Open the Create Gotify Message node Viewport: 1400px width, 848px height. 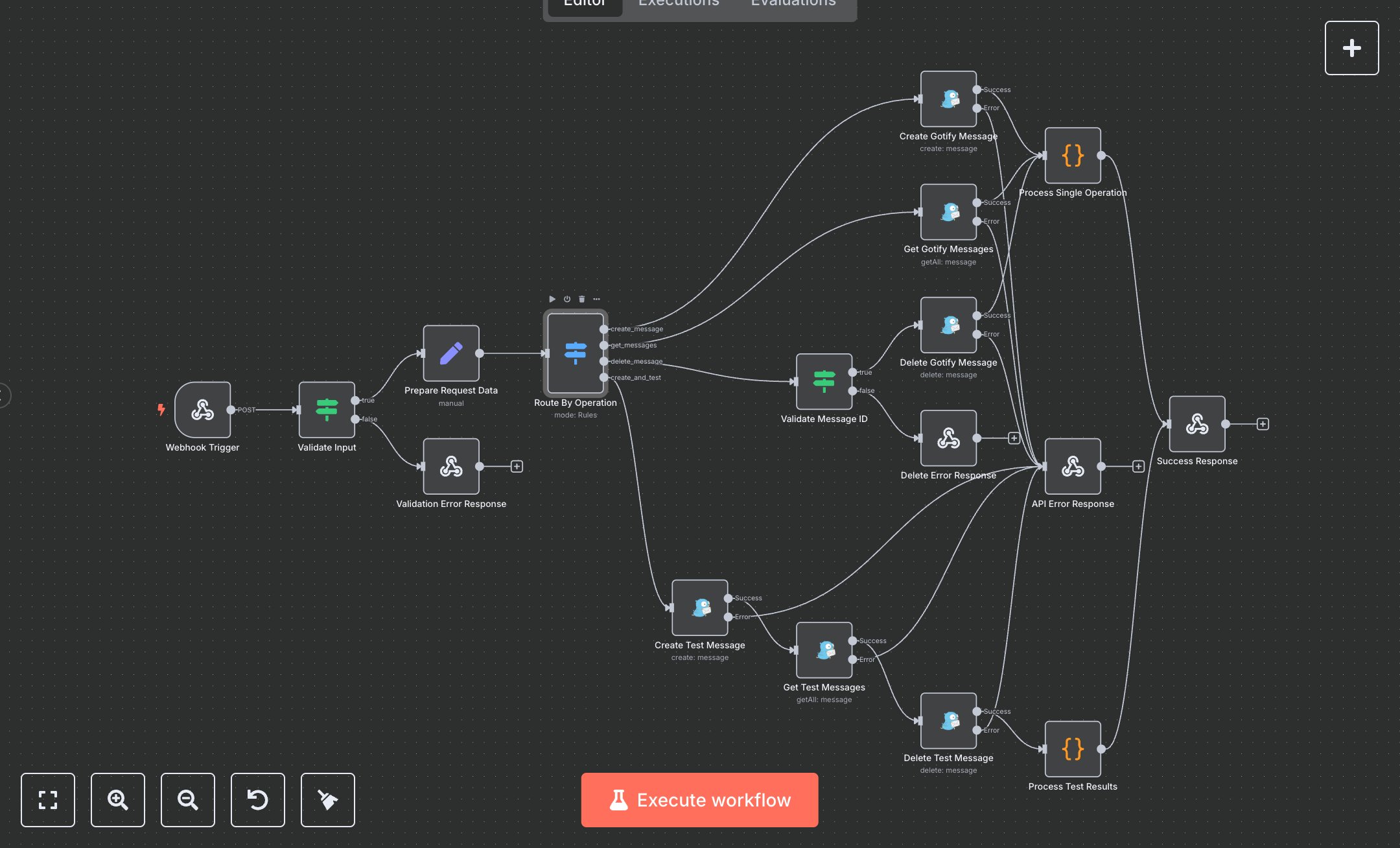pyautogui.click(x=948, y=99)
